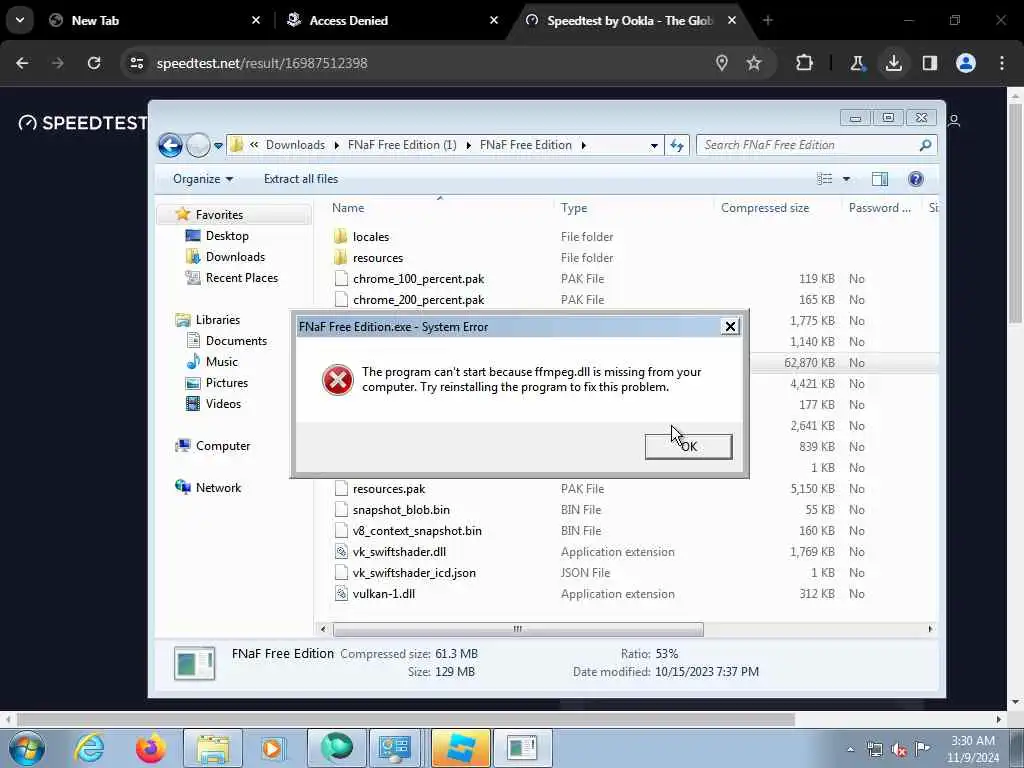Select vulkan-1.dll file
Viewport: 1024px width, 768px height.
pyautogui.click(x=383, y=593)
